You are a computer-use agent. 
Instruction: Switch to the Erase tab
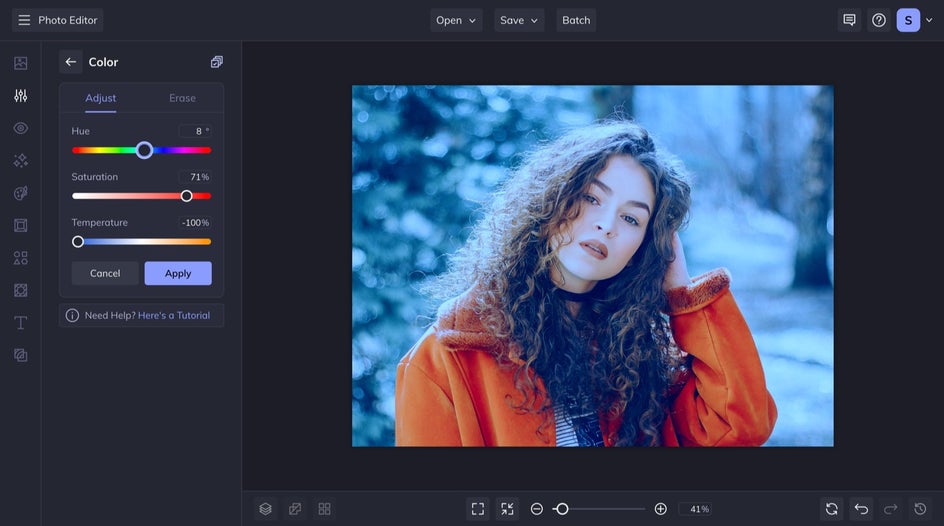click(x=182, y=98)
